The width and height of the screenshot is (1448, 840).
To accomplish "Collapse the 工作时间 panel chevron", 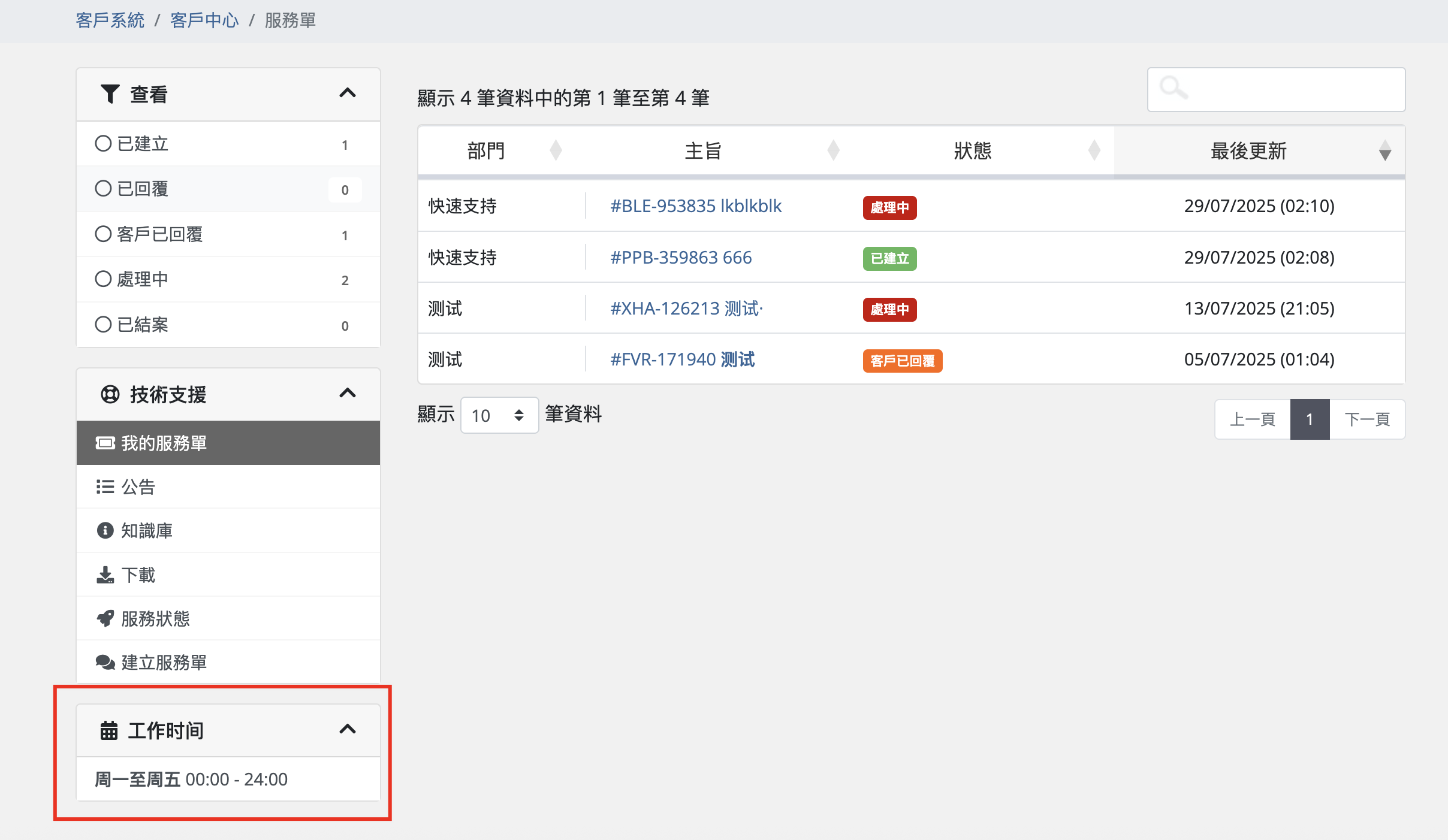I will tap(348, 729).
